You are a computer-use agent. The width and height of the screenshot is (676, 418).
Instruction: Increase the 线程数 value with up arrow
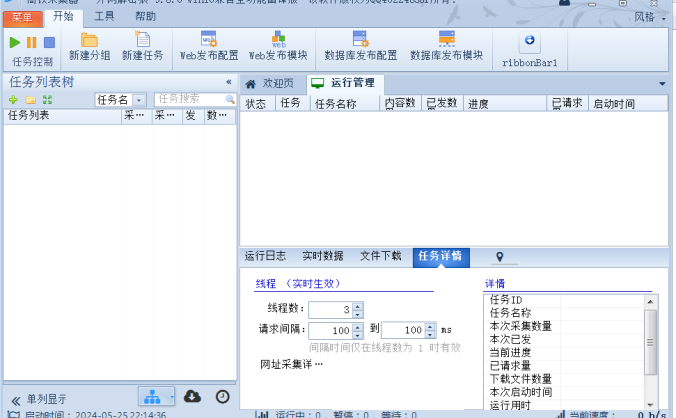click(357, 306)
